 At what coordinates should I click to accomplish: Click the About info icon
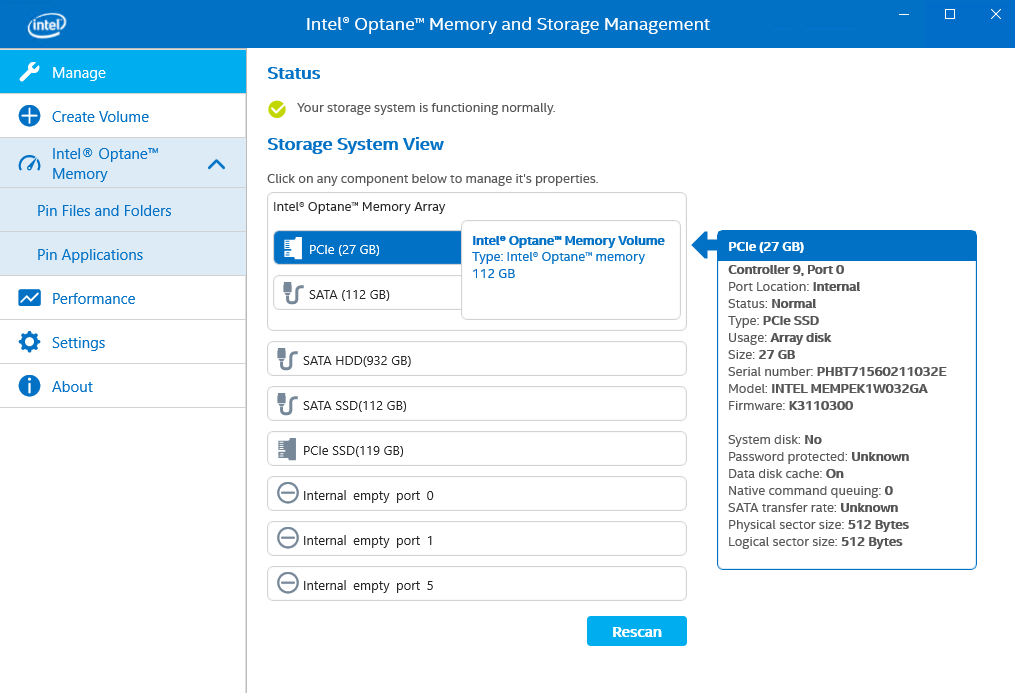(29, 386)
